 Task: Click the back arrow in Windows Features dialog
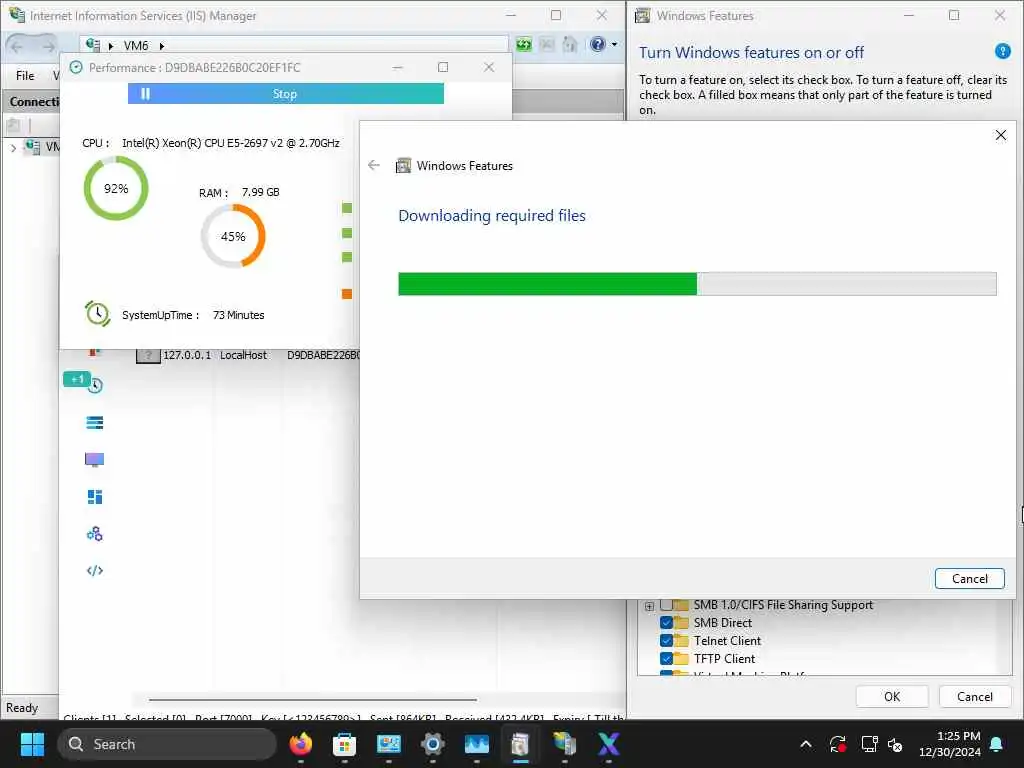[374, 165]
